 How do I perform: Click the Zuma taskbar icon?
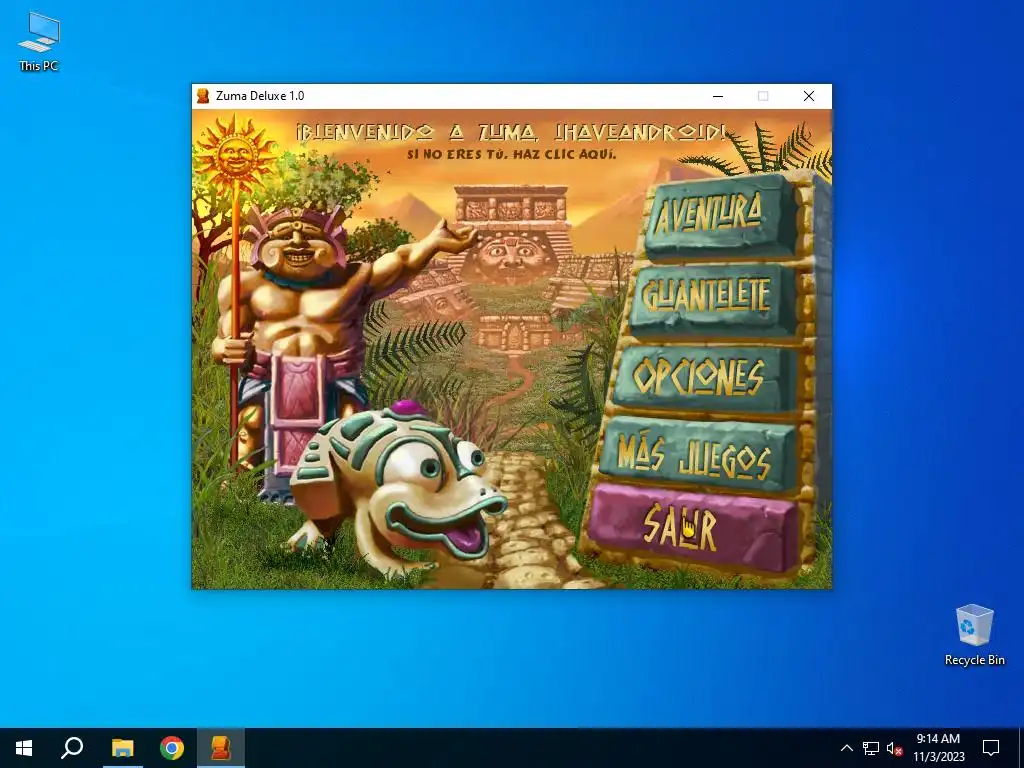point(221,748)
